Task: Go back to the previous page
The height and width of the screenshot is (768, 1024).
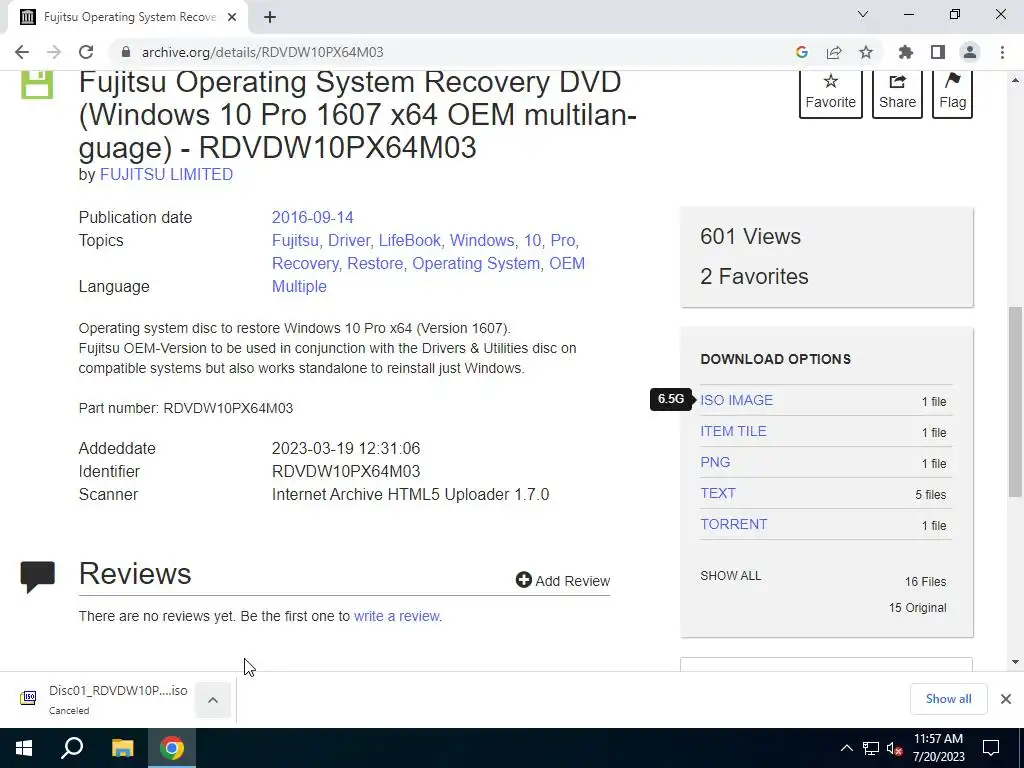Action: click(22, 52)
